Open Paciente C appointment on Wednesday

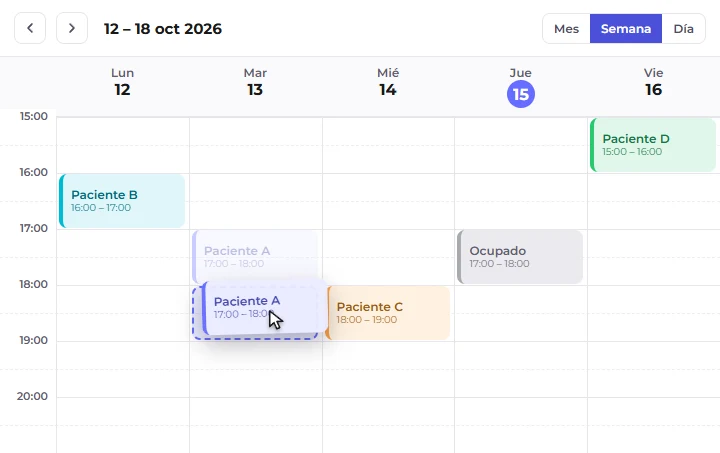click(x=388, y=313)
